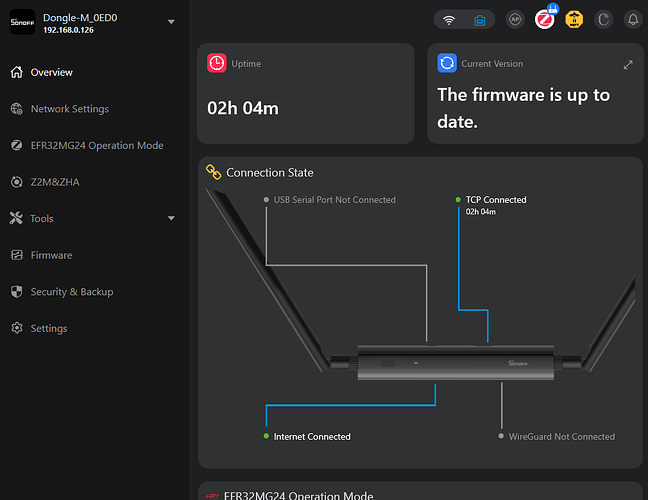Click the Wi-Fi icon in the header
The image size is (648, 500).
449,19
